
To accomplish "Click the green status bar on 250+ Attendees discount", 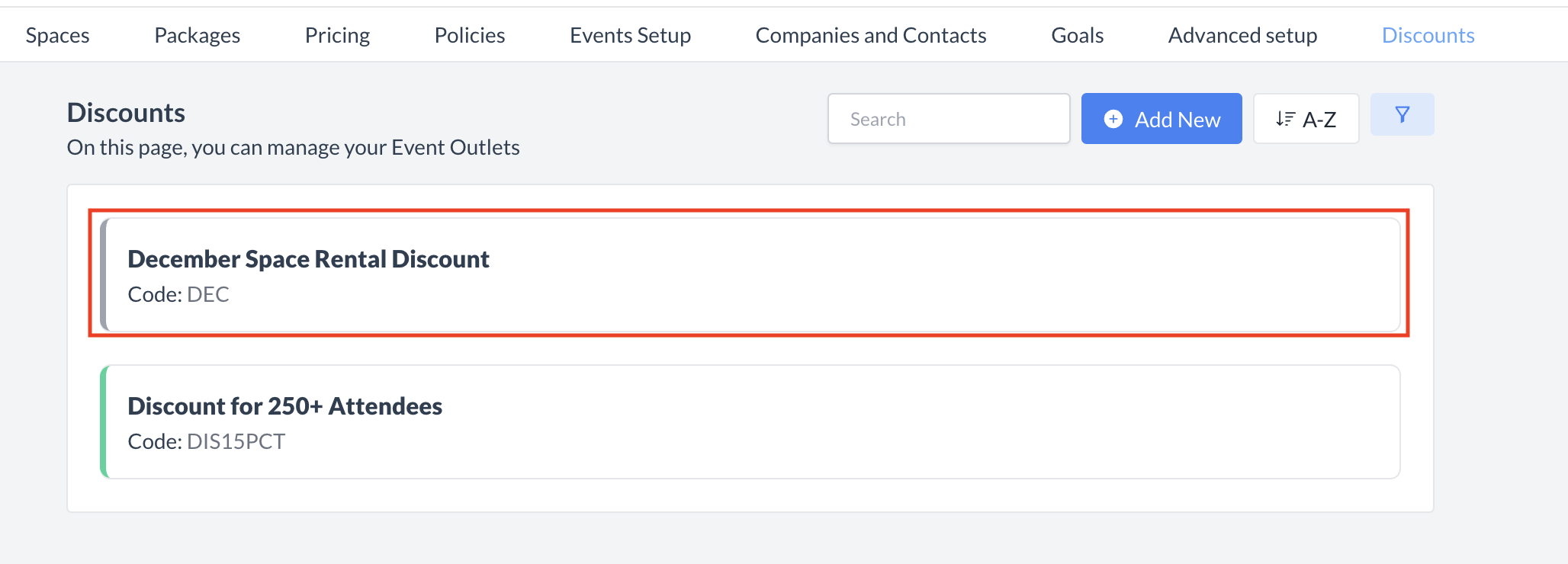I will 104,421.
